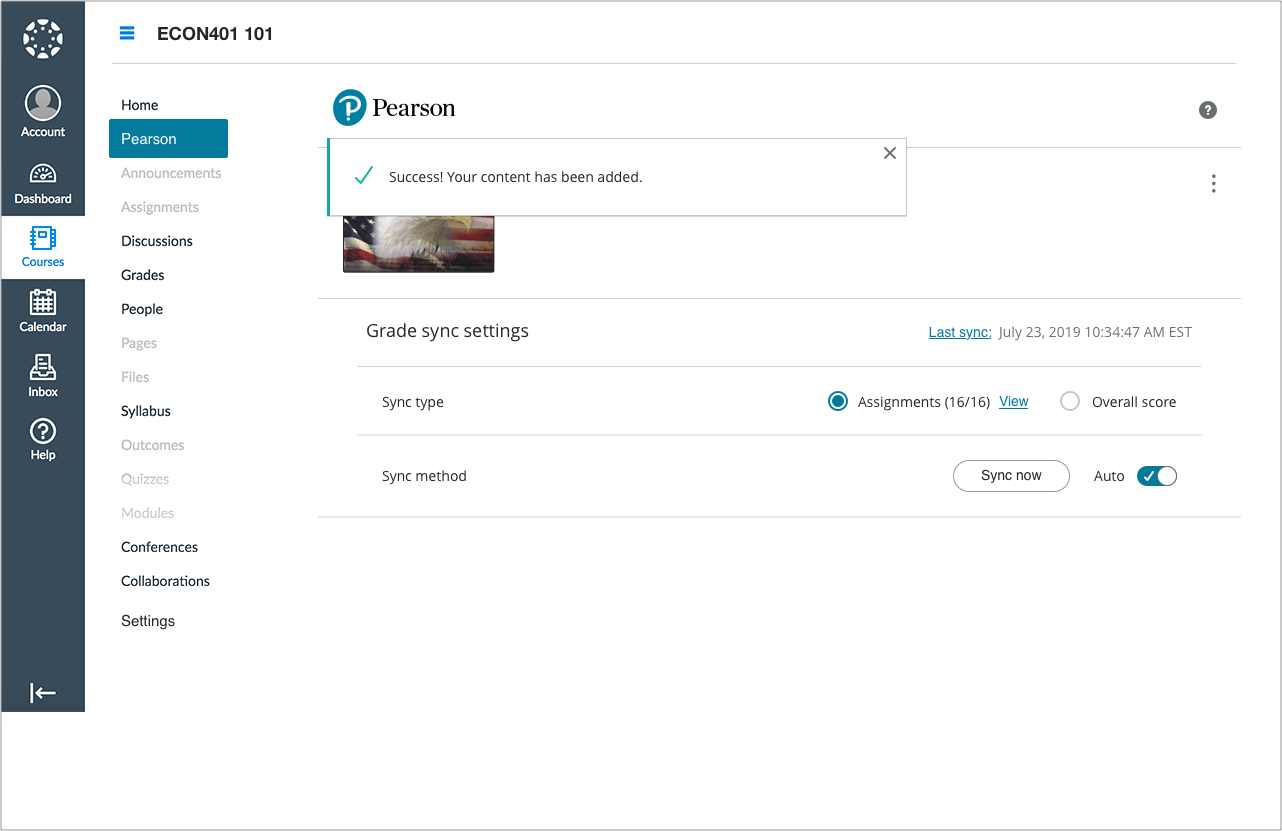Click the ECON401 101 course title
This screenshot has height=831, width=1282.
[215, 34]
